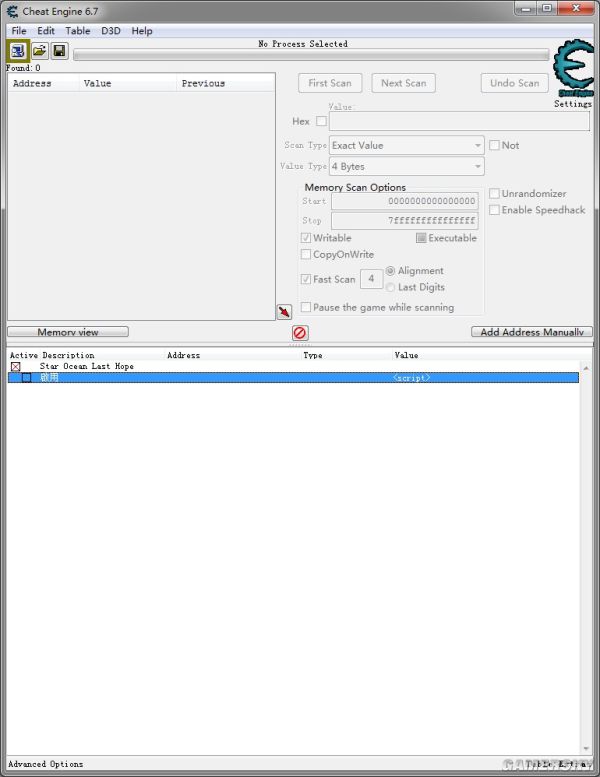Click the Undo Scan button
This screenshot has width=600, height=777.
[515, 83]
